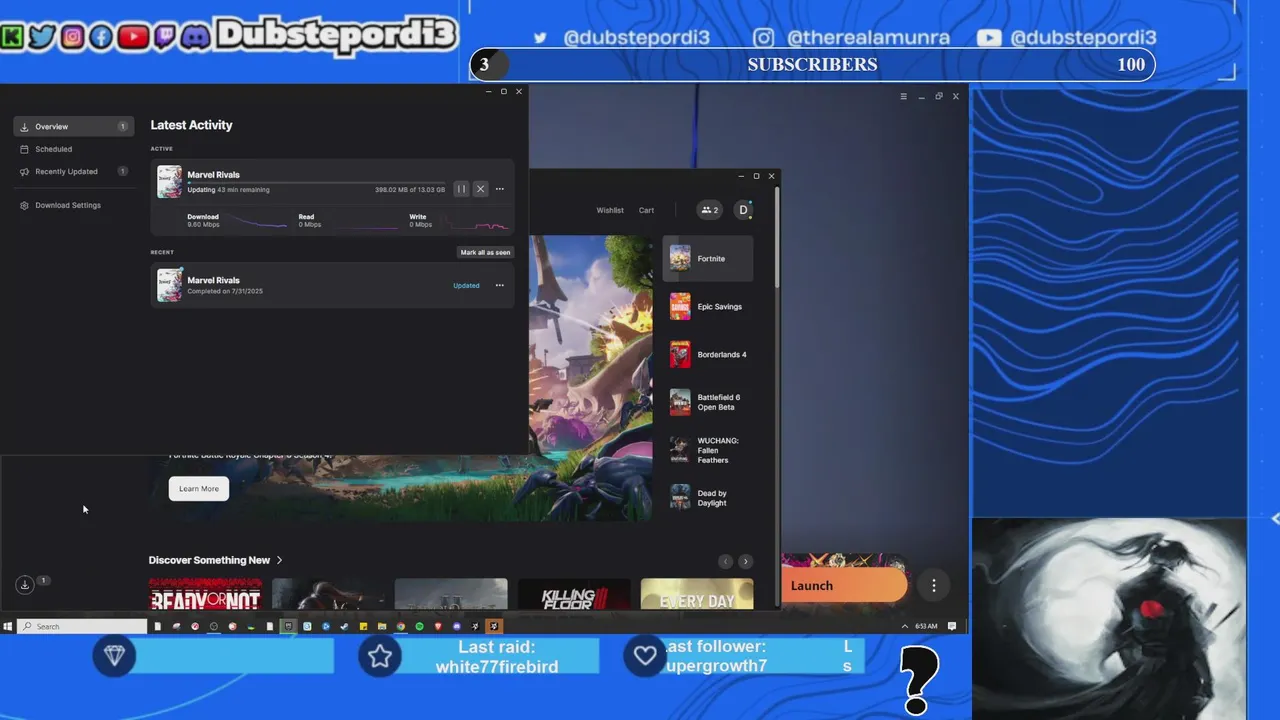Open friends list icon showing 2
The image size is (1280, 720).
(710, 210)
